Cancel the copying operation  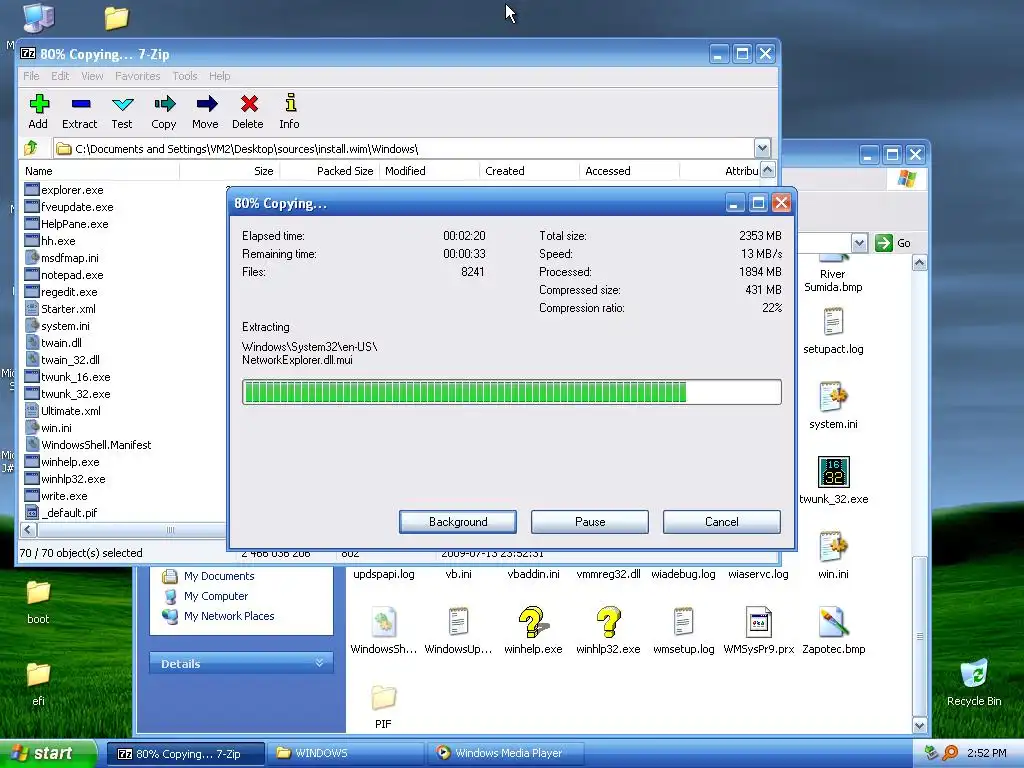click(722, 522)
